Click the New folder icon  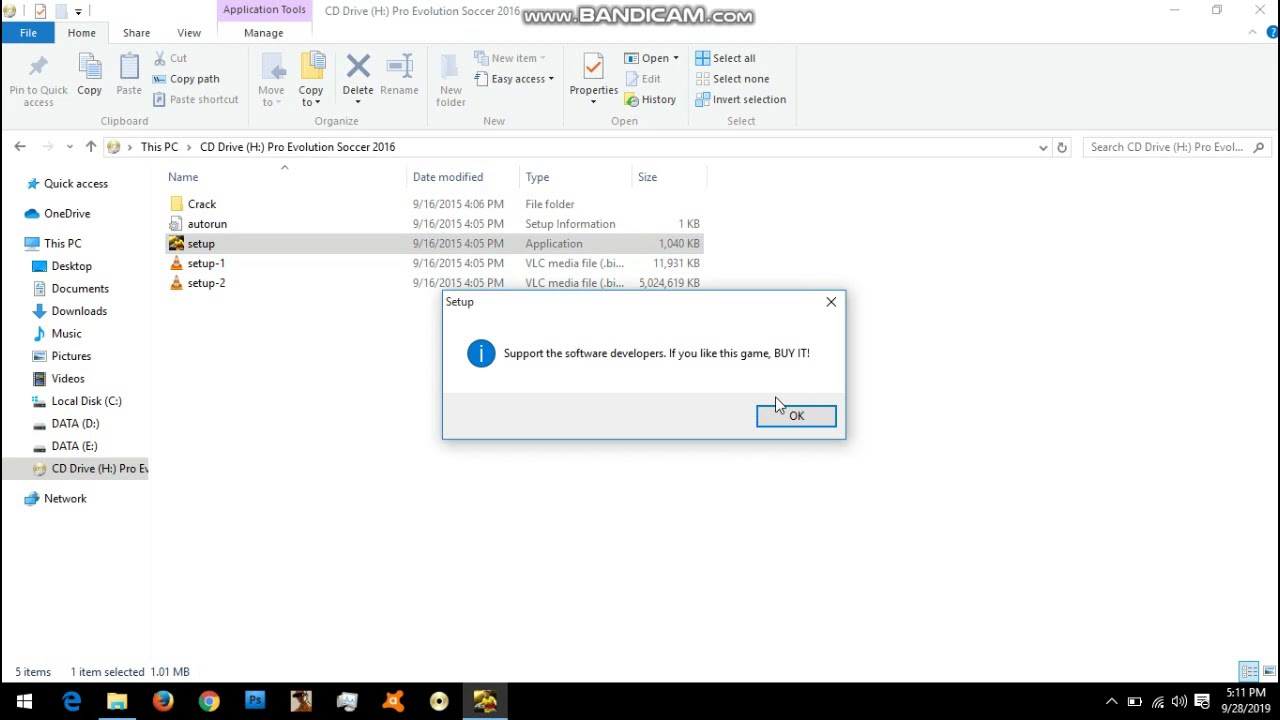(451, 67)
